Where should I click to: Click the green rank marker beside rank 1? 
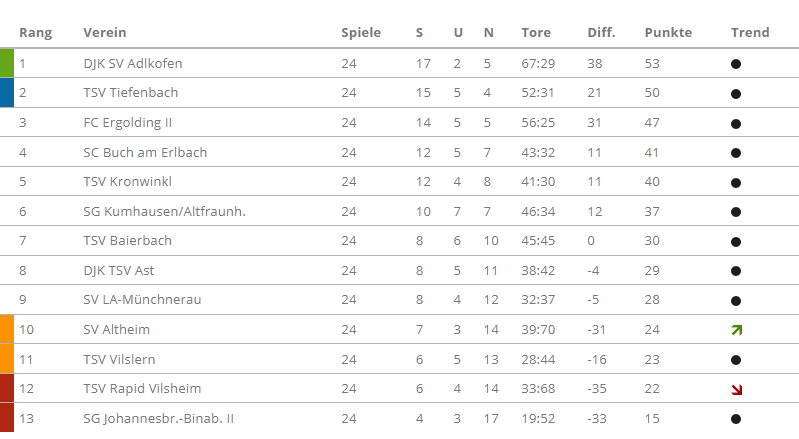[x=7, y=63]
